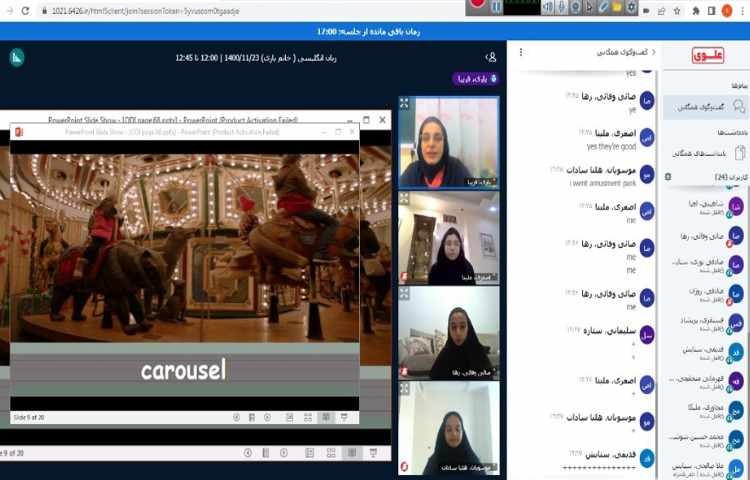The width and height of the screenshot is (750, 480).
Task: Toggle webcam option in recorder toolbar
Action: (576, 7)
